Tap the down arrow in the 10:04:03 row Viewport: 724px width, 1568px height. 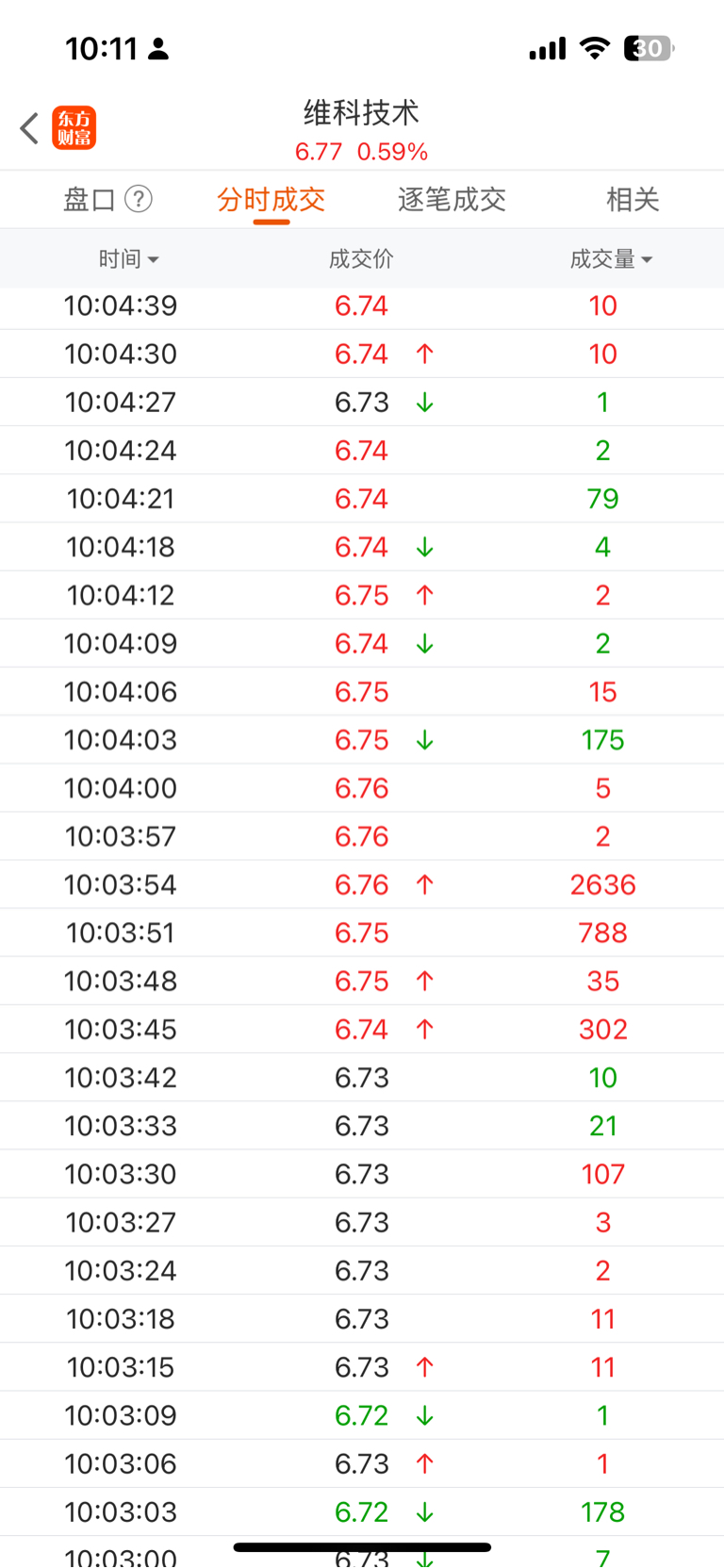(425, 740)
